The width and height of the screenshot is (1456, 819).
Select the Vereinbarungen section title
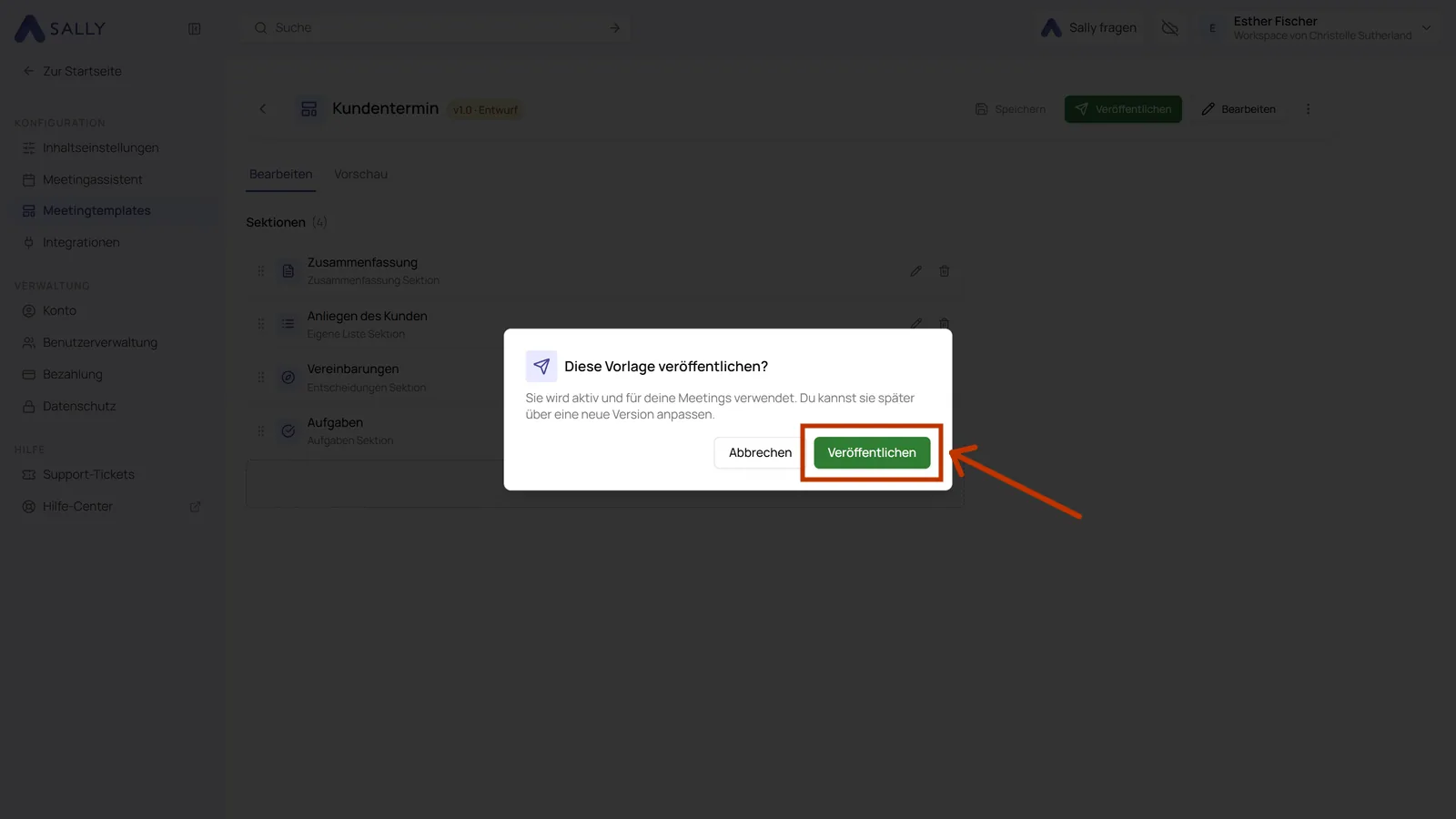pos(353,369)
